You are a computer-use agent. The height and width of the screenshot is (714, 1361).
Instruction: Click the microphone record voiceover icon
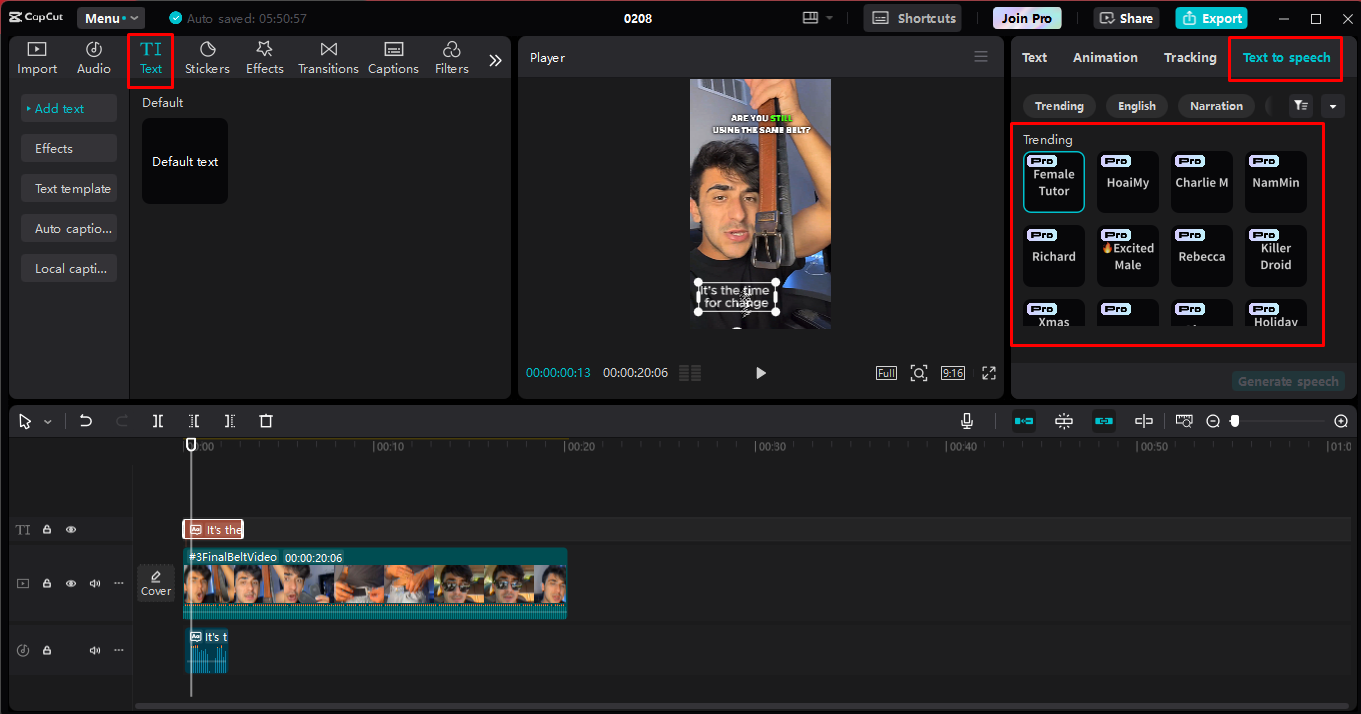click(x=967, y=421)
